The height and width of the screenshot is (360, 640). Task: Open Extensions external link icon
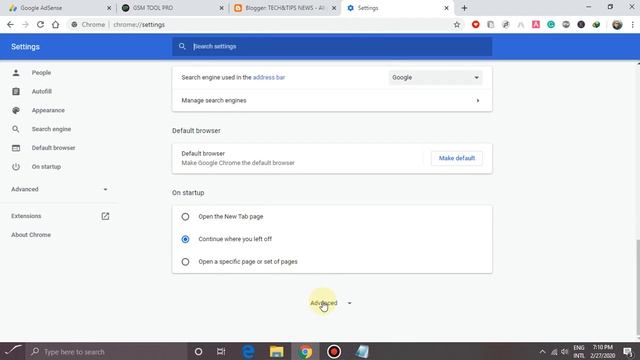pos(105,216)
